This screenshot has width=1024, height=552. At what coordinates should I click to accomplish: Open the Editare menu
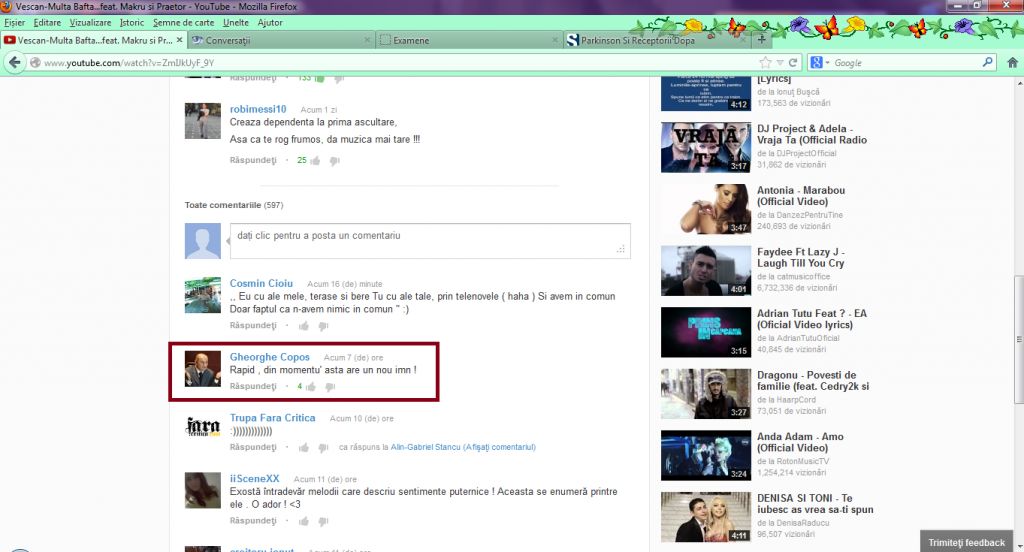[47, 22]
